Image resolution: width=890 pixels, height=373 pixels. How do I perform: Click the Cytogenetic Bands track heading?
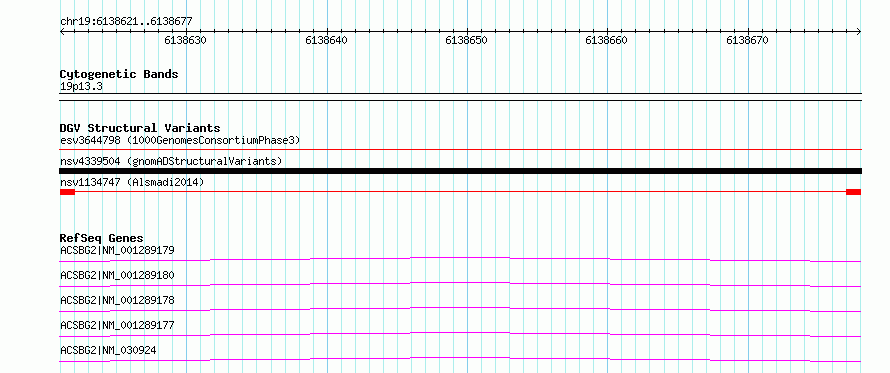pos(119,74)
